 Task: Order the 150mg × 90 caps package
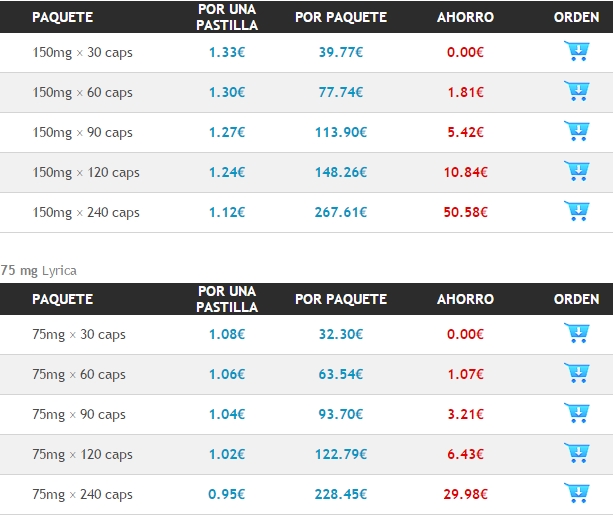coord(577,131)
